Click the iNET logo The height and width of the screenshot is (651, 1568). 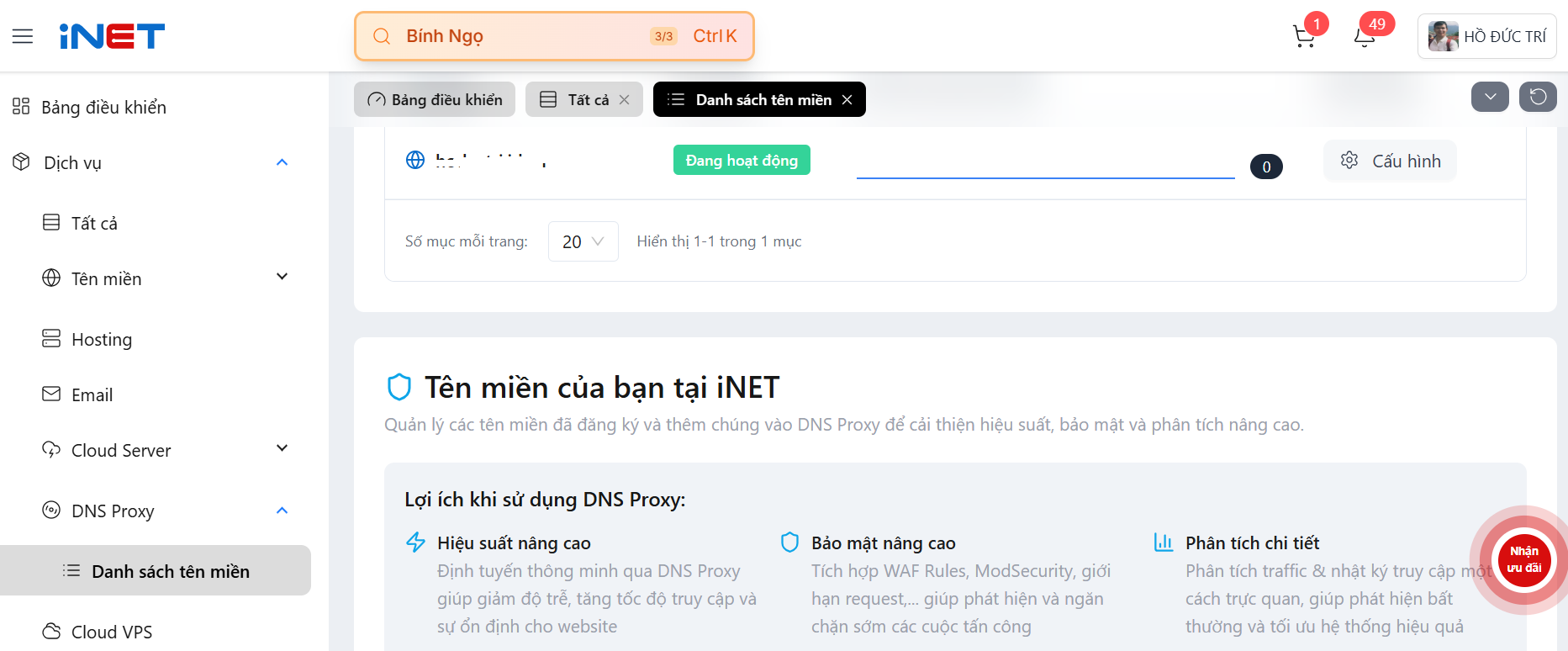112,36
